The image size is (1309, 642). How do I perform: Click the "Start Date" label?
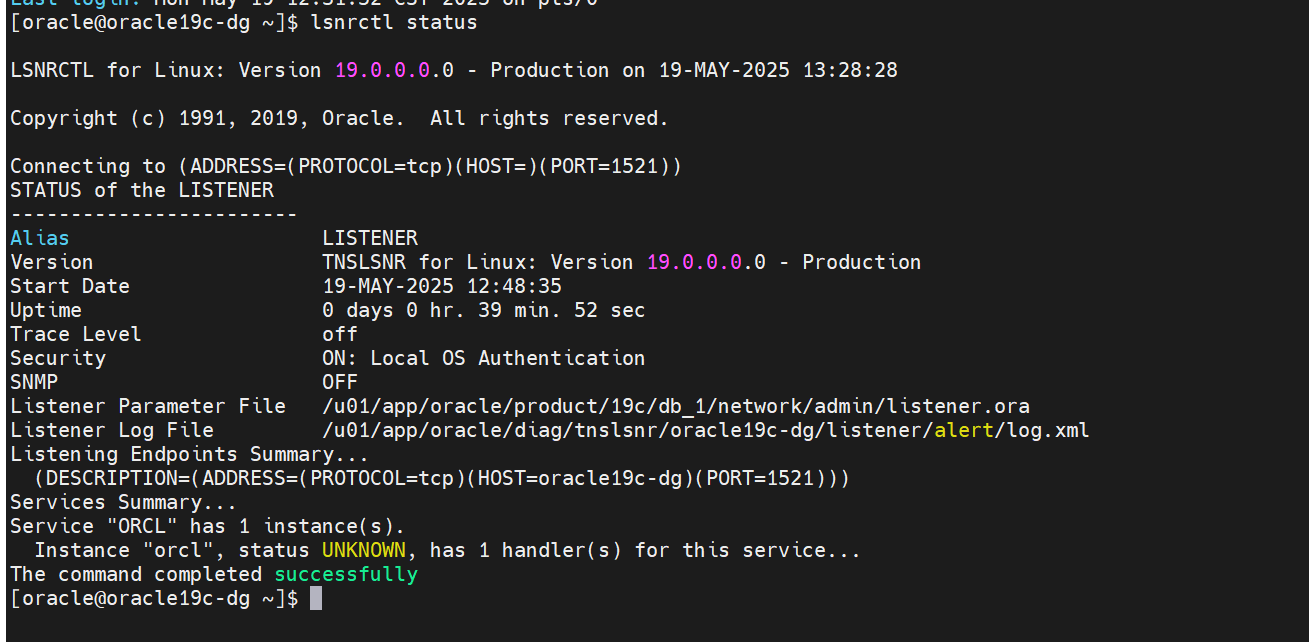[x=70, y=286]
